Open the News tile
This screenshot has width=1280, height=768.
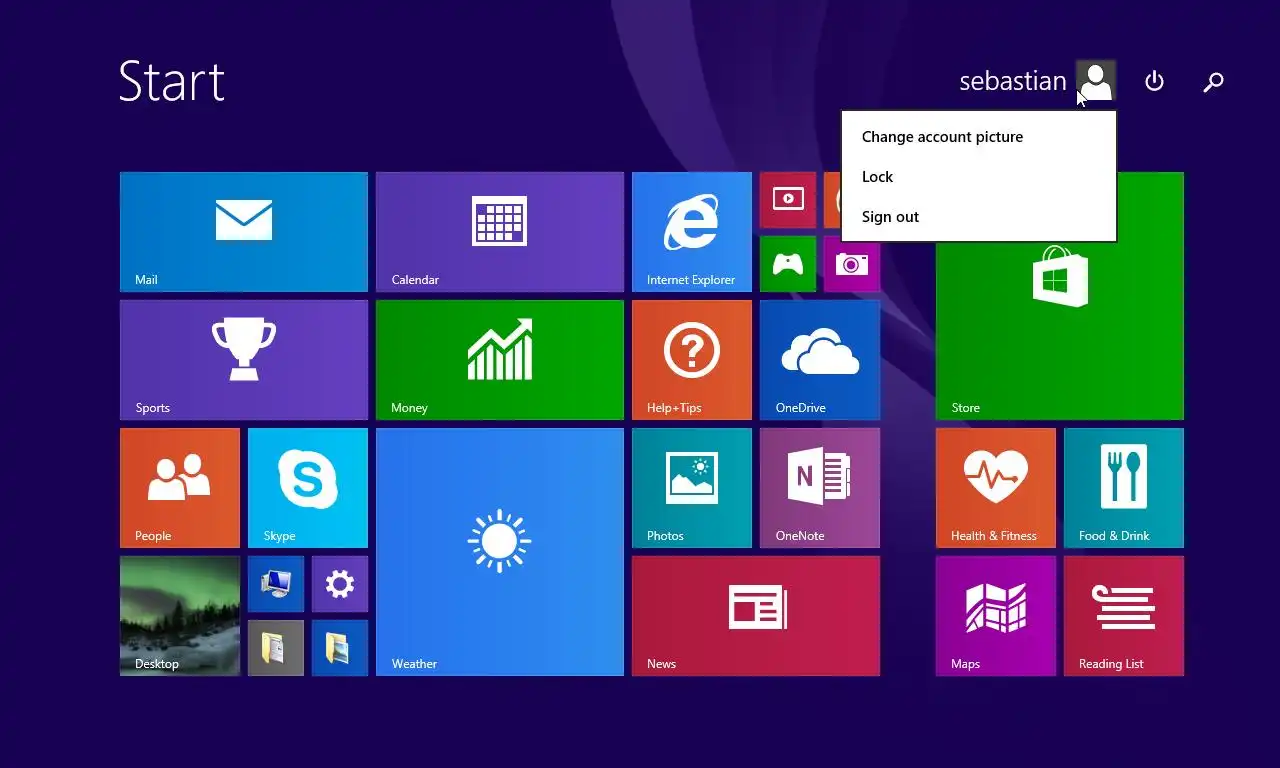click(x=756, y=616)
